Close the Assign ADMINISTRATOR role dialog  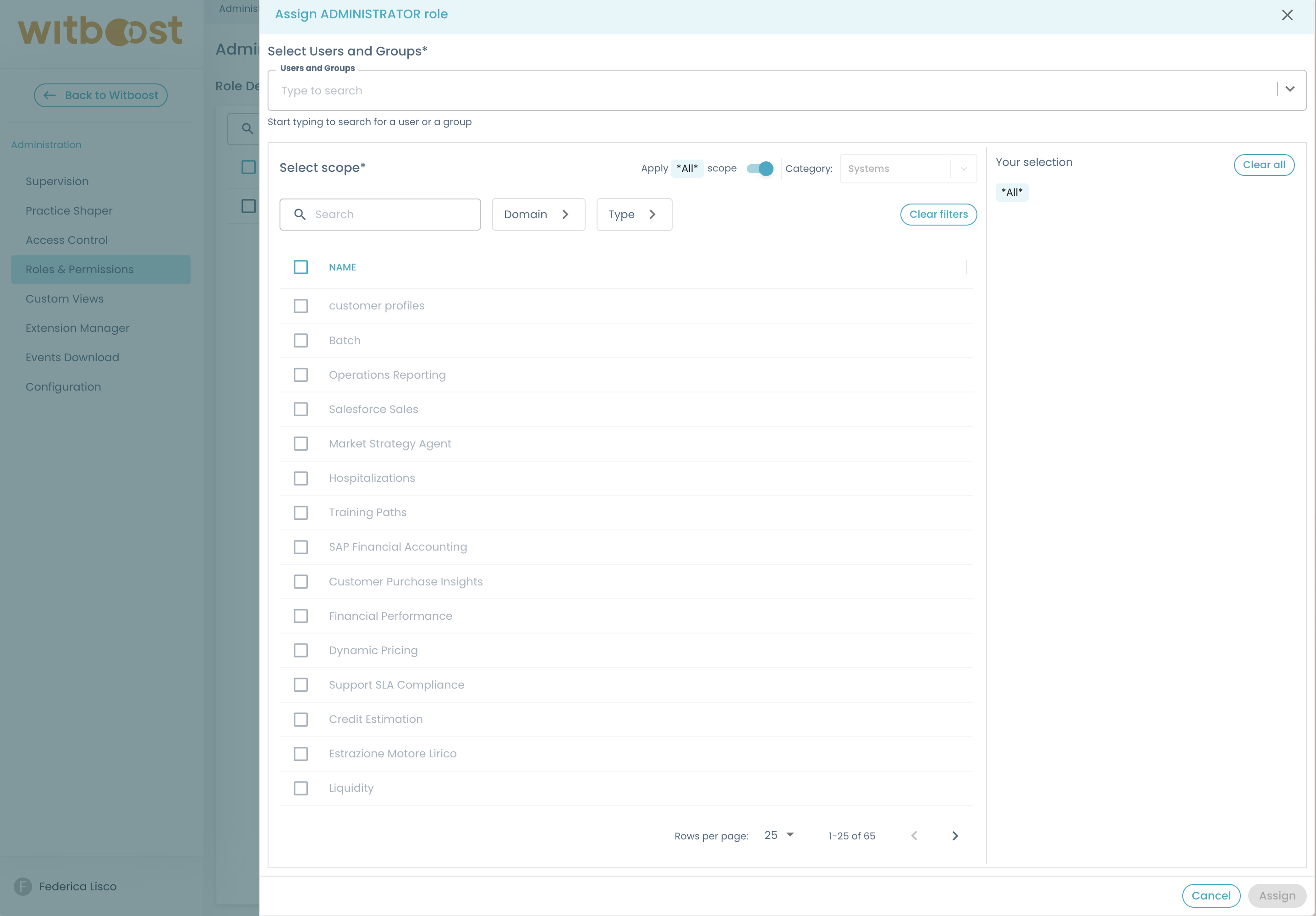tap(1287, 15)
